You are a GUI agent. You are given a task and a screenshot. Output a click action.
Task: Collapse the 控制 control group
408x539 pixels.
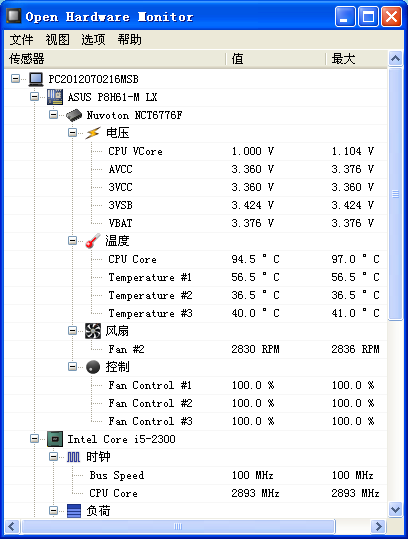point(72,366)
